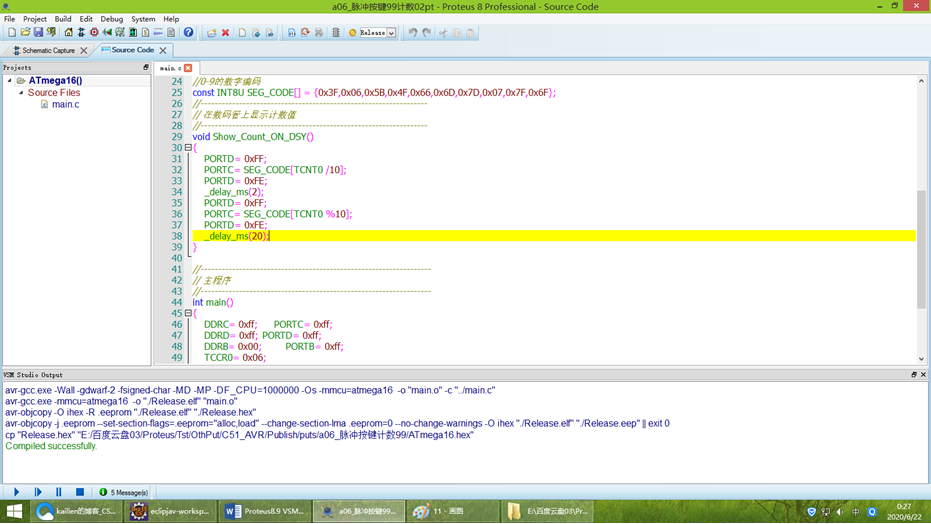The width and height of the screenshot is (931, 524).
Task: Float the Projects panel
Action: pyautogui.click(x=145, y=68)
